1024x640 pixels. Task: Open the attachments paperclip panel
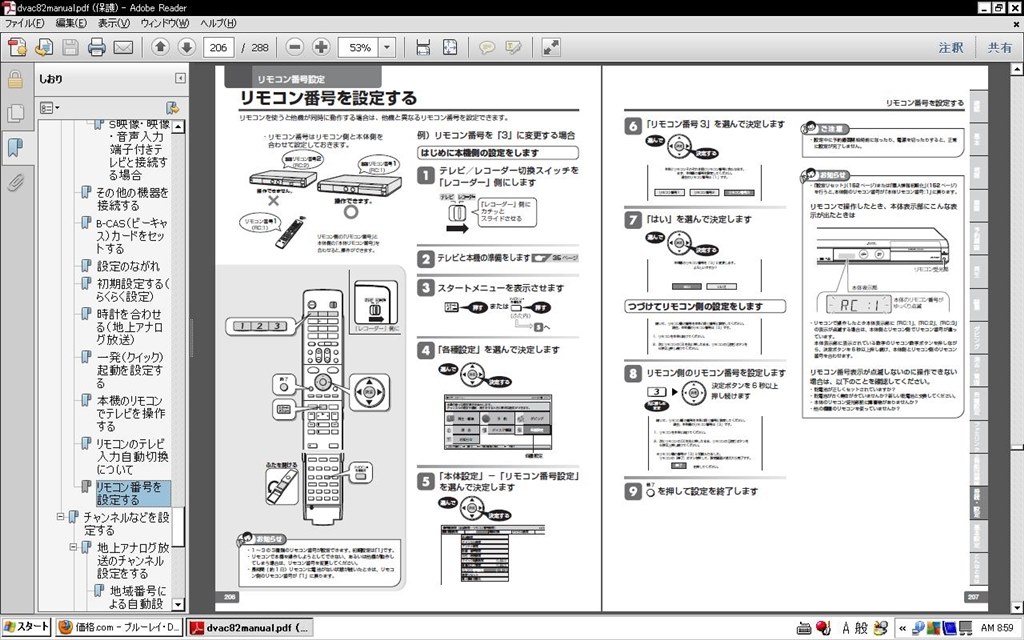click(15, 182)
